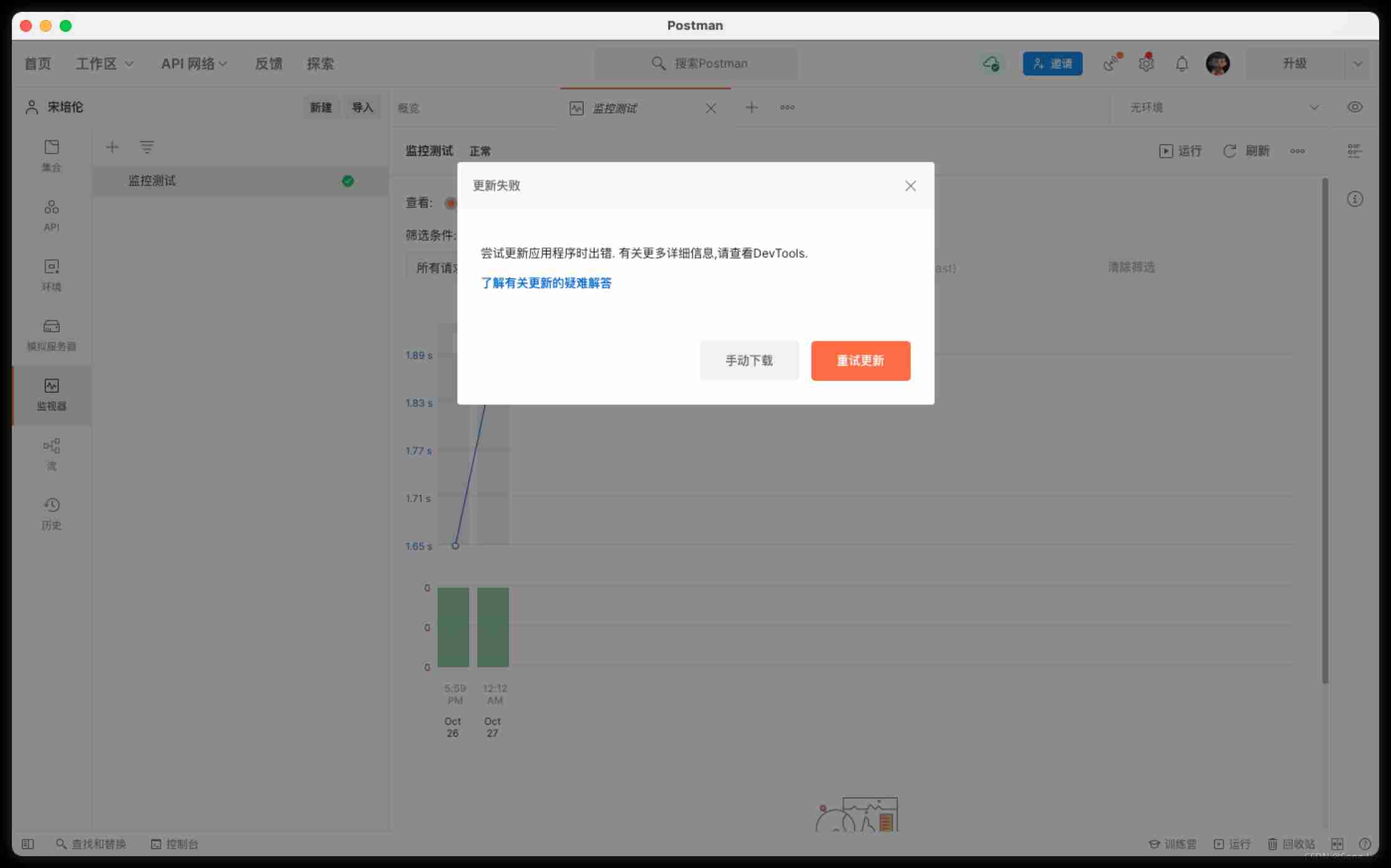Click 清除筛选 link
Screen dimensions: 1391x868
[1131, 267]
